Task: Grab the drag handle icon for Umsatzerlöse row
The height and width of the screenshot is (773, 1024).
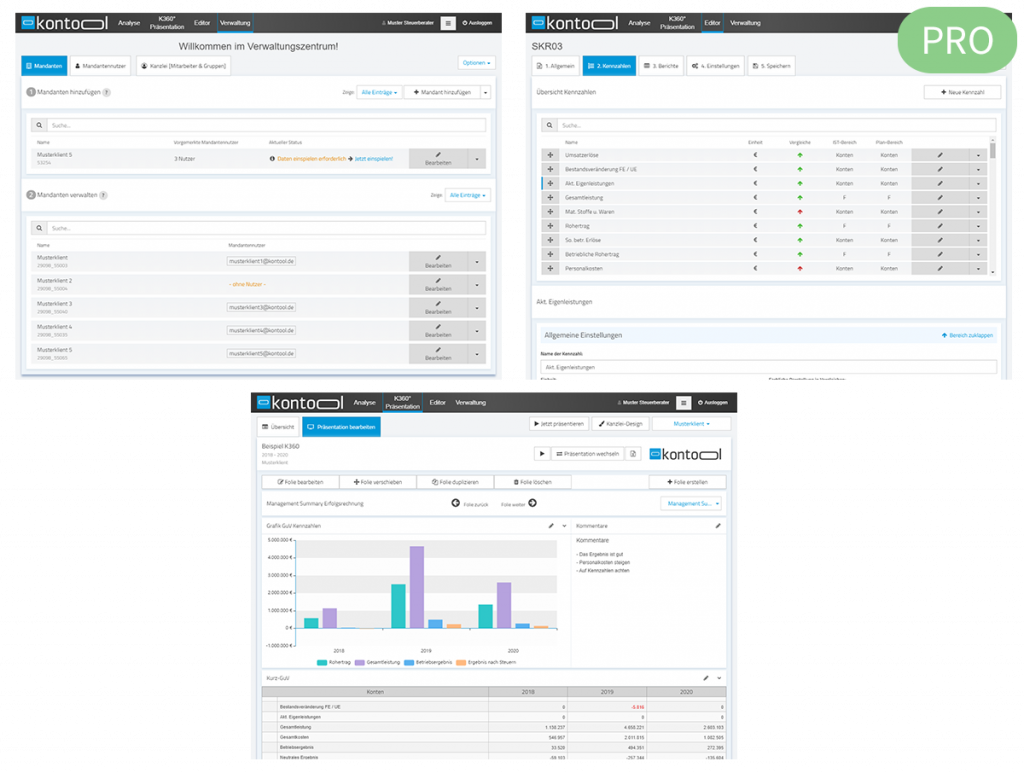Action: click(549, 155)
